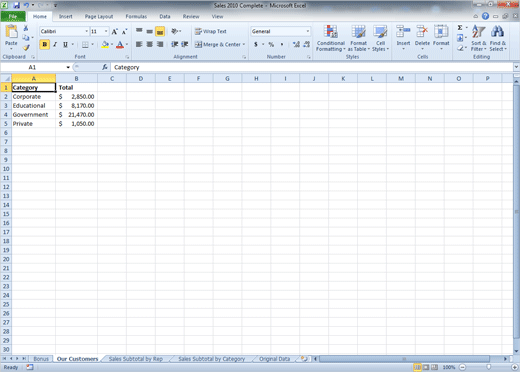Open Sort & Filter
Screen dimensions: 520x372
point(479,38)
